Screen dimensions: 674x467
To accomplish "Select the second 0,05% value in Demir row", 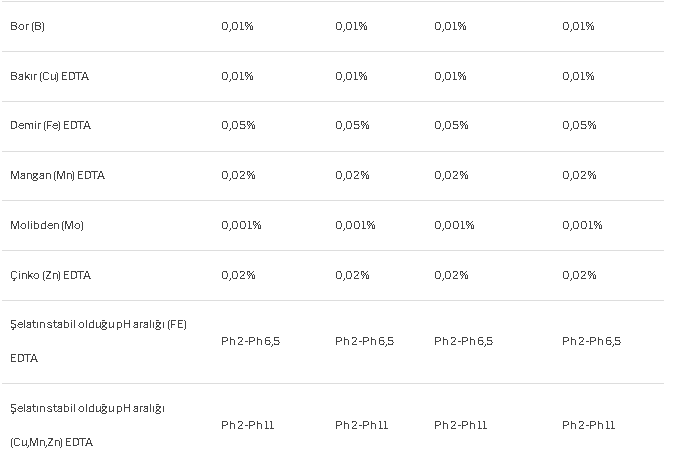I will [x=352, y=125].
